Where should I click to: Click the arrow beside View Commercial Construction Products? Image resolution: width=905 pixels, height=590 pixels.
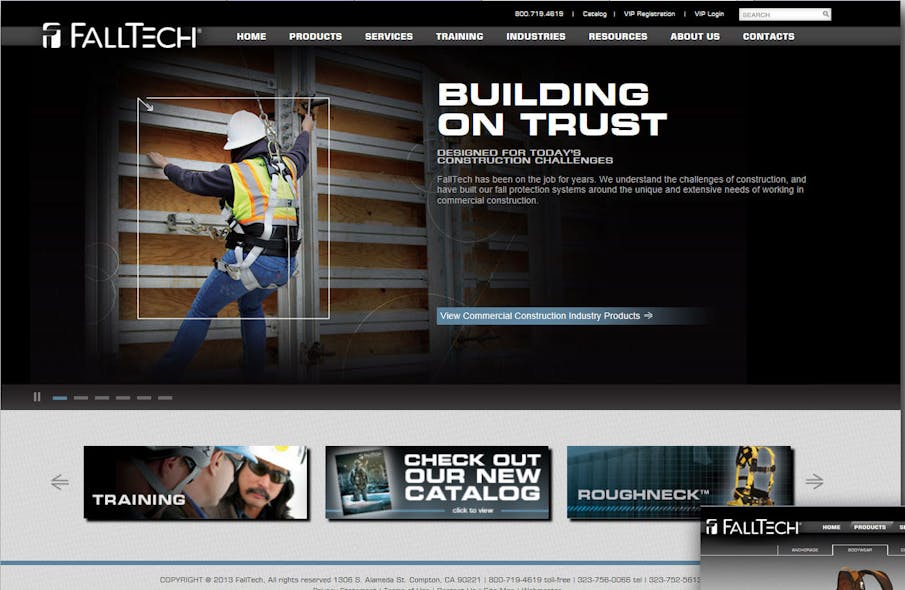coord(650,315)
